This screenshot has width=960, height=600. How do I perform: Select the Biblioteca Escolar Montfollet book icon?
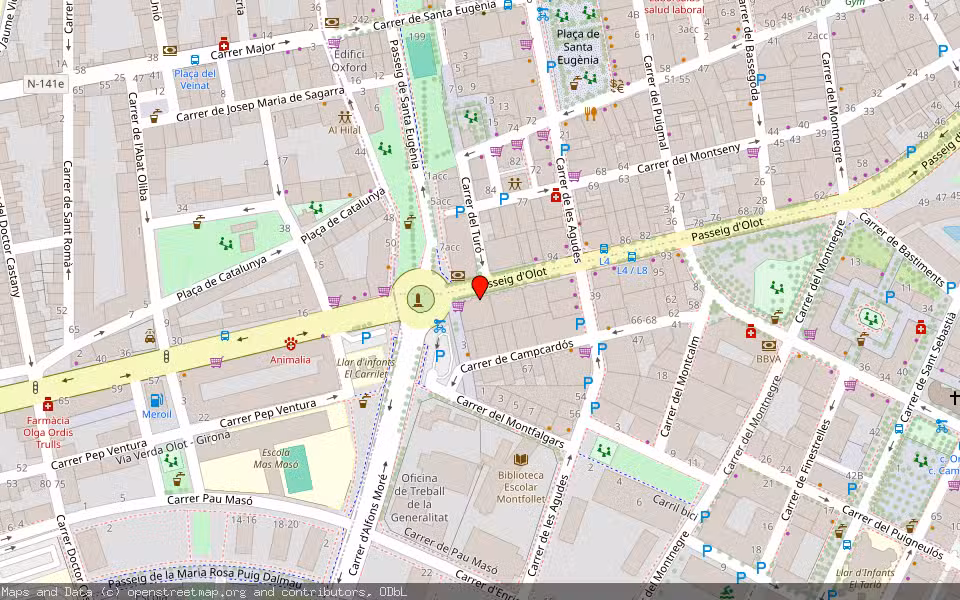pos(521,459)
